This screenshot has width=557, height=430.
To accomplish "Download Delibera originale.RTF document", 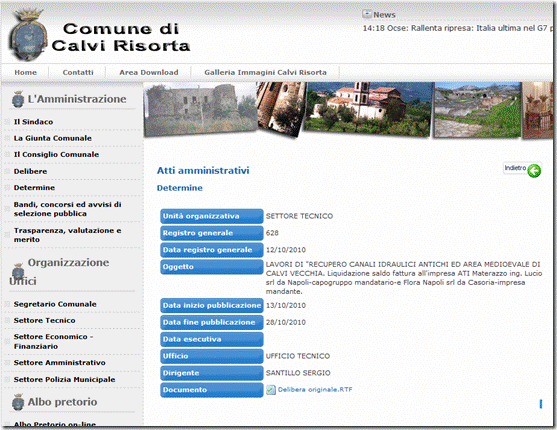I will click(x=315, y=389).
